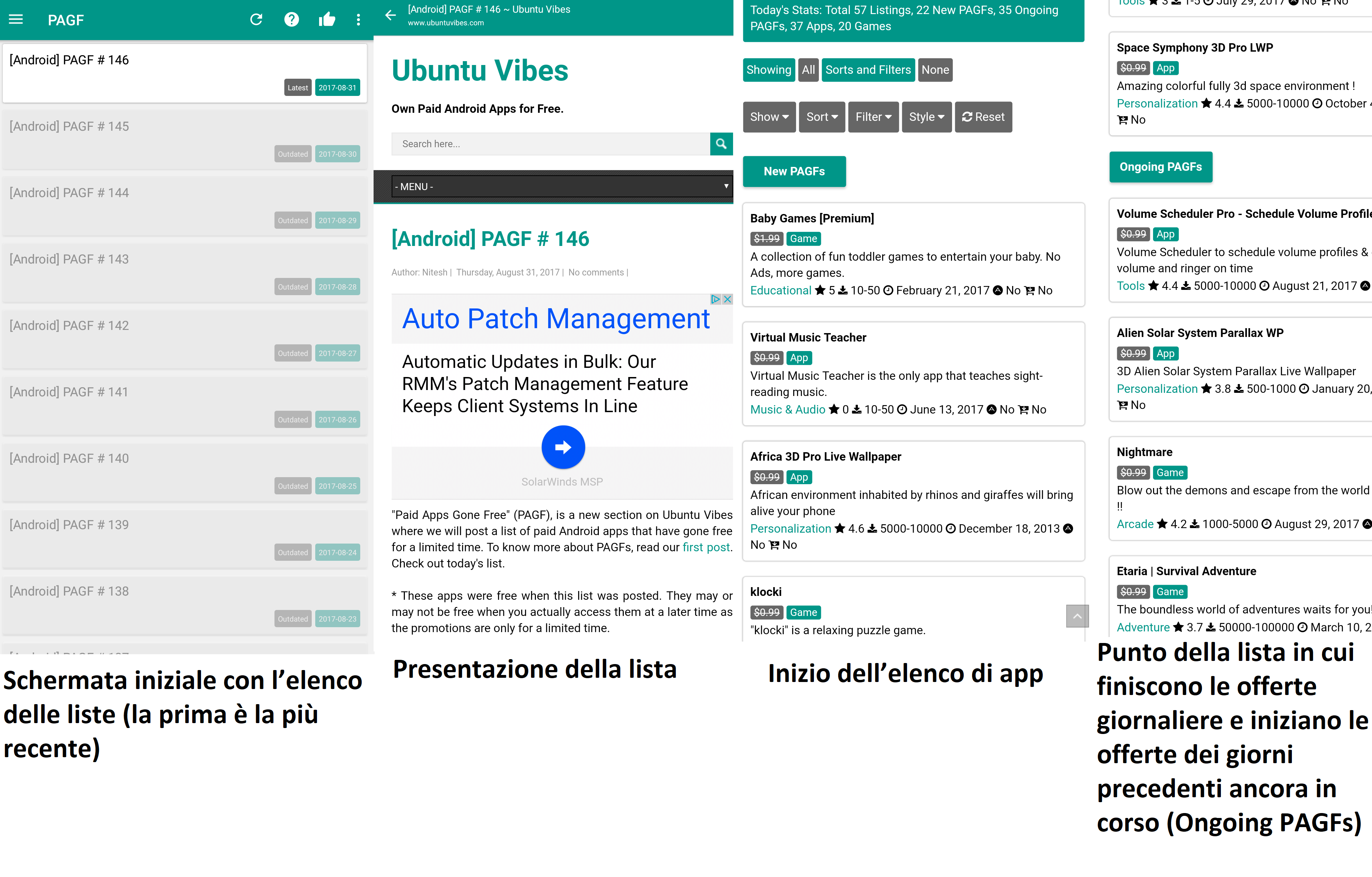Open the [Android] PAGF # 141 entry
The image size is (1372, 877).
click(x=185, y=405)
